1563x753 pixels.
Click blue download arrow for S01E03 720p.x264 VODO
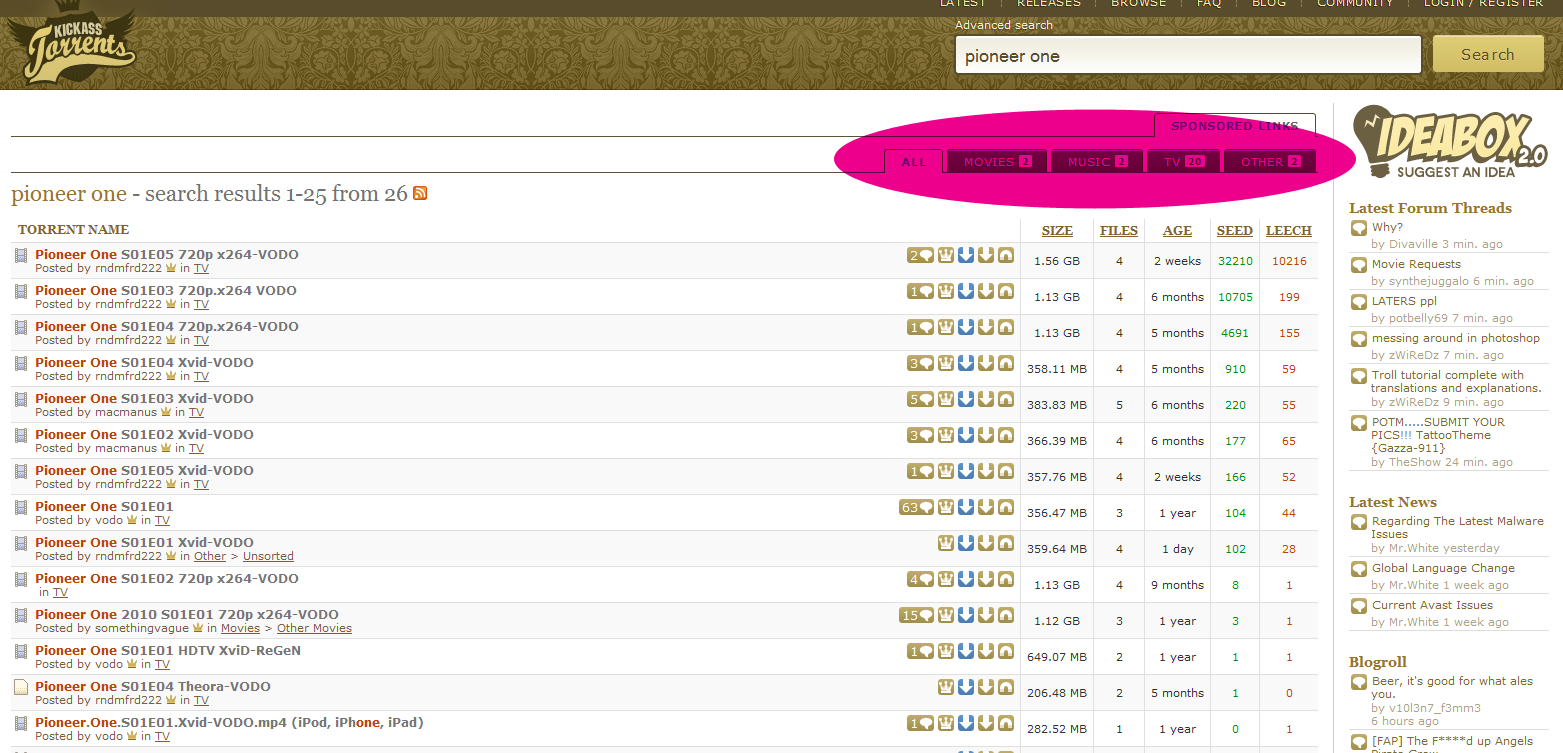[966, 291]
